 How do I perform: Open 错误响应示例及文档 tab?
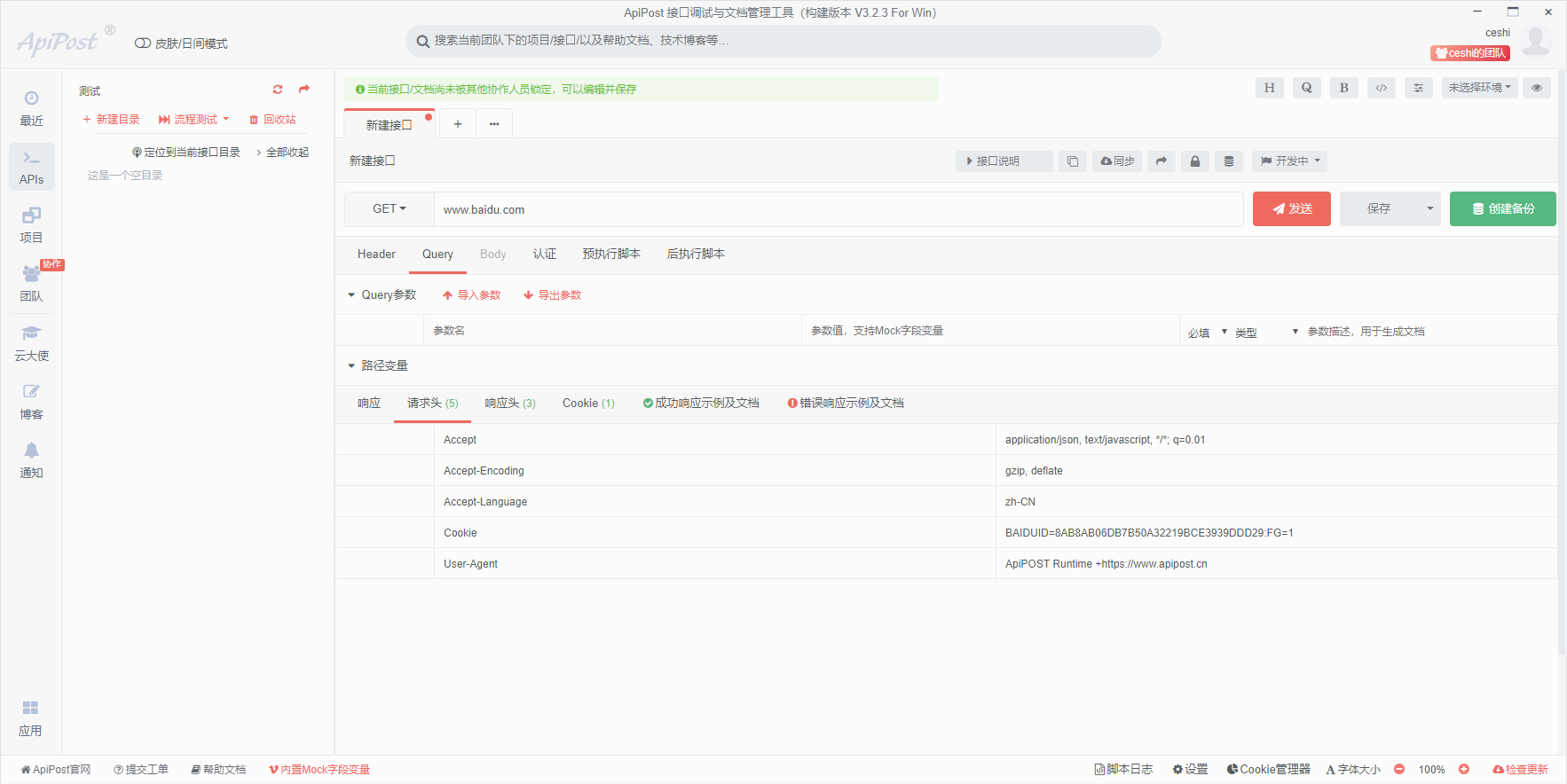(x=846, y=404)
